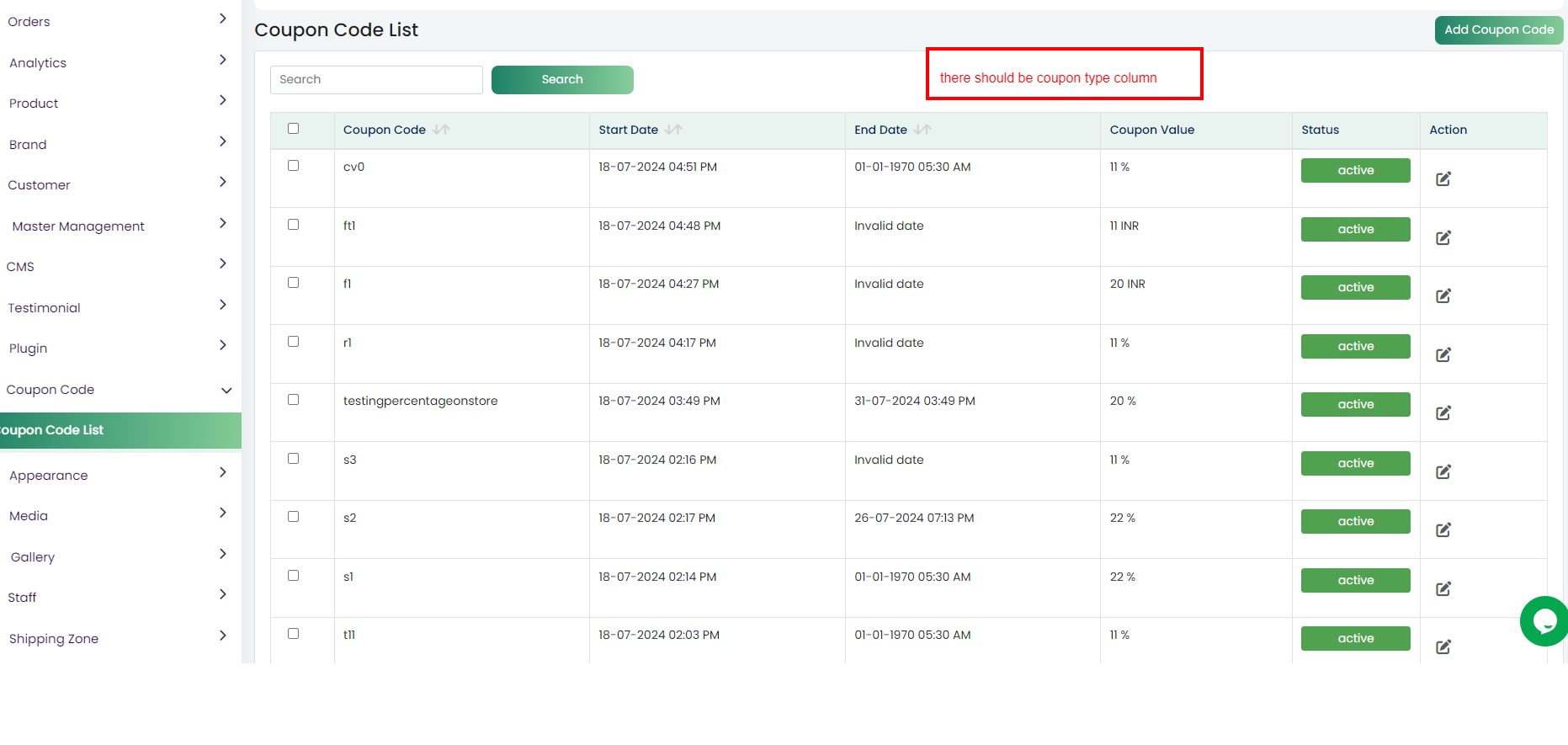
Task: Select the testingpercentageonstore coupon code text
Action: click(420, 401)
